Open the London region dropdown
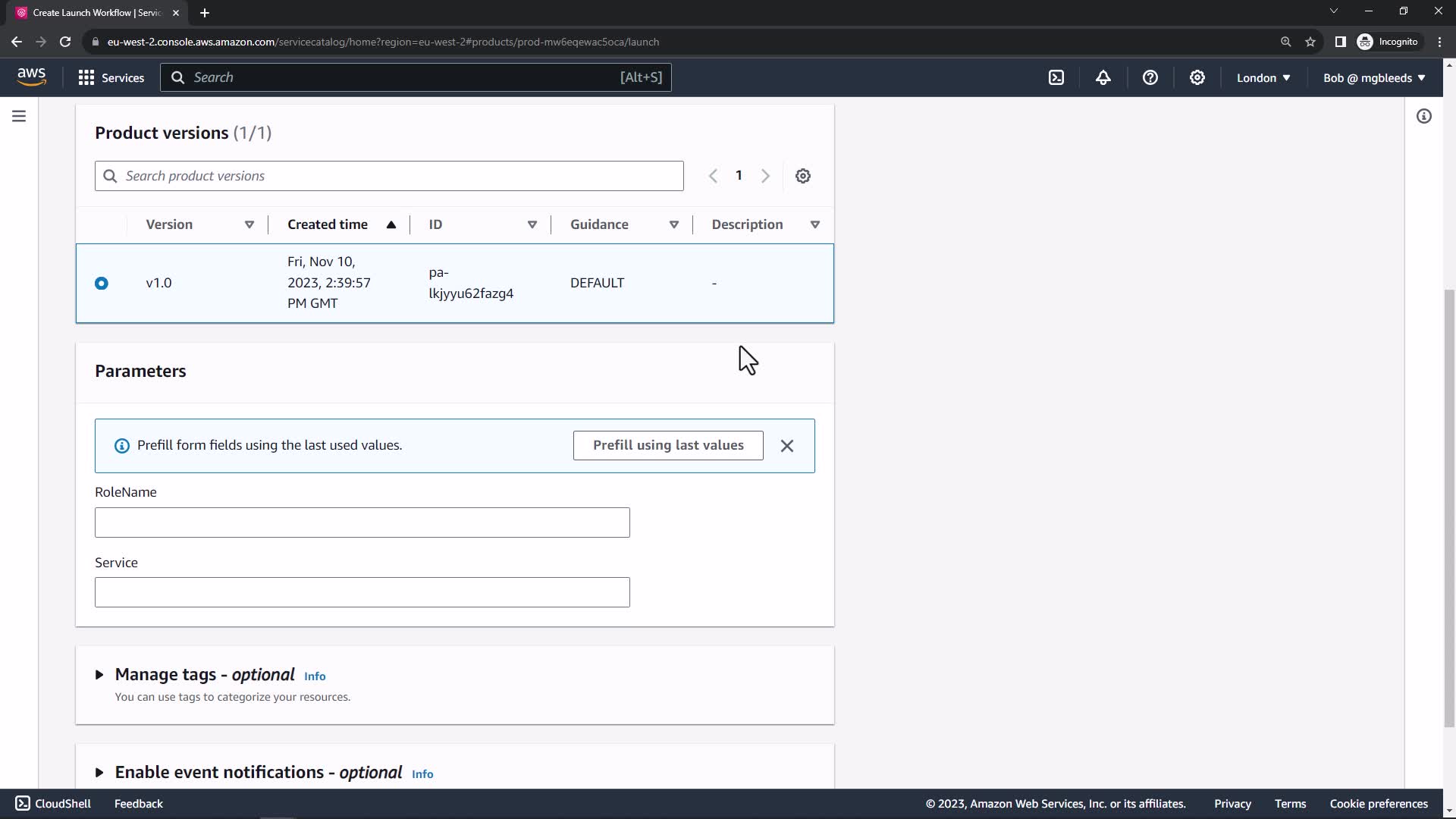The image size is (1456, 819). pos(1263,78)
